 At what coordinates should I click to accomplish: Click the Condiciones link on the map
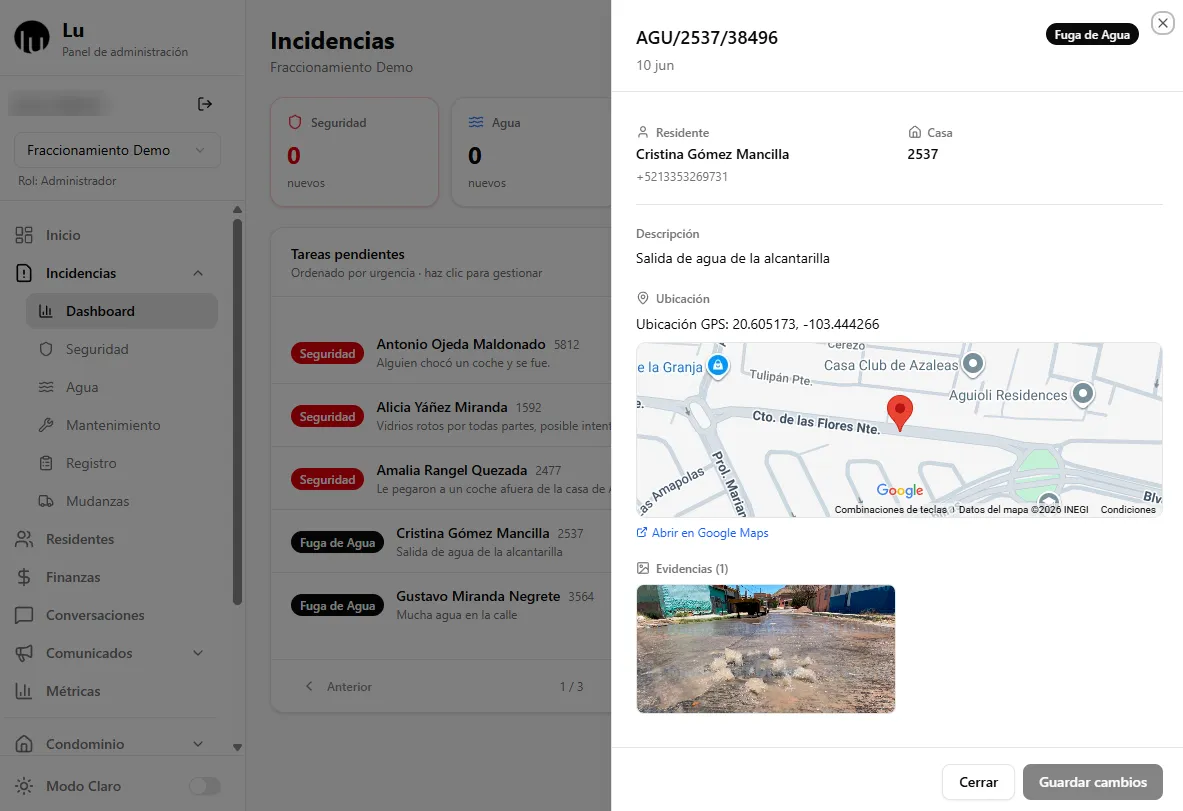point(1128,509)
